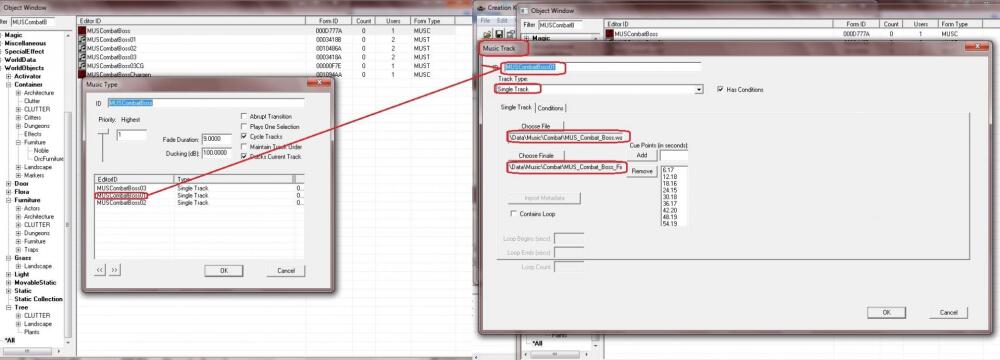Collapse the Container tree node
Image resolution: width=1000 pixels, height=360 pixels.
[x=9, y=84]
